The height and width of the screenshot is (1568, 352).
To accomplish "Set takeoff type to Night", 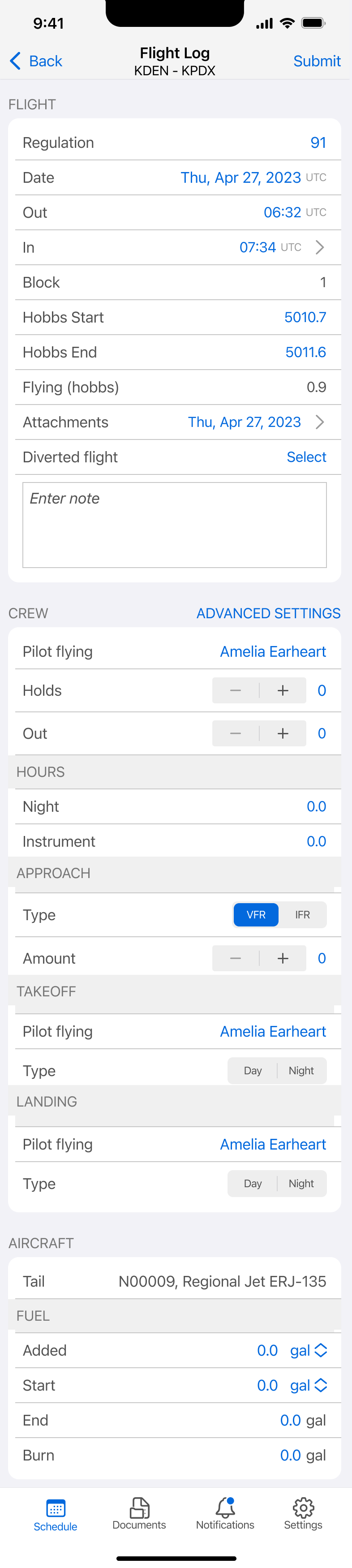I will point(301,1071).
